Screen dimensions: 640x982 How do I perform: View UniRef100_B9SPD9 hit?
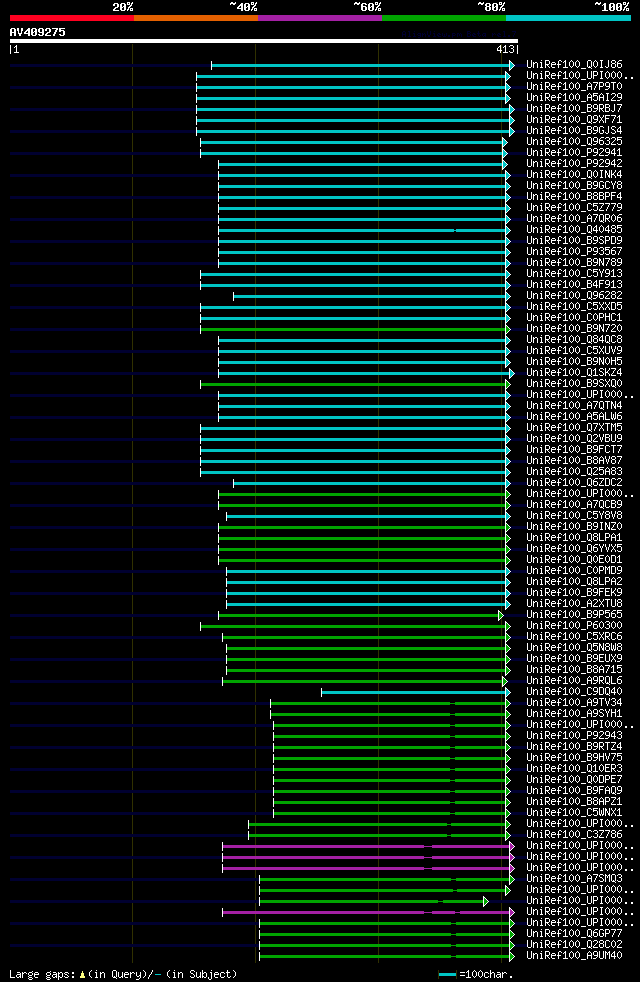tap(574, 240)
